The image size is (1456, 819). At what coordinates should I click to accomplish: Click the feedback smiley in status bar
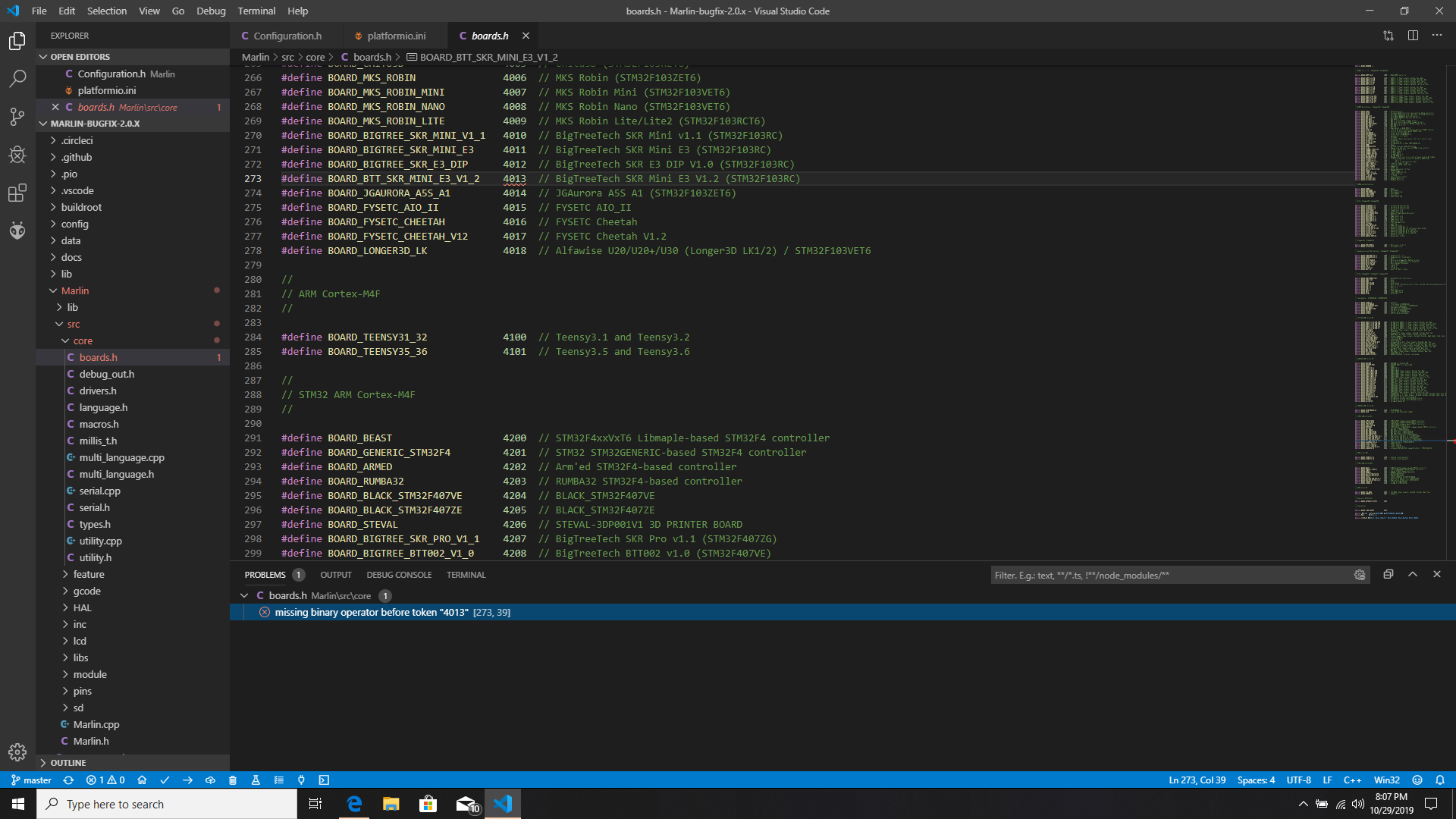(x=1417, y=780)
